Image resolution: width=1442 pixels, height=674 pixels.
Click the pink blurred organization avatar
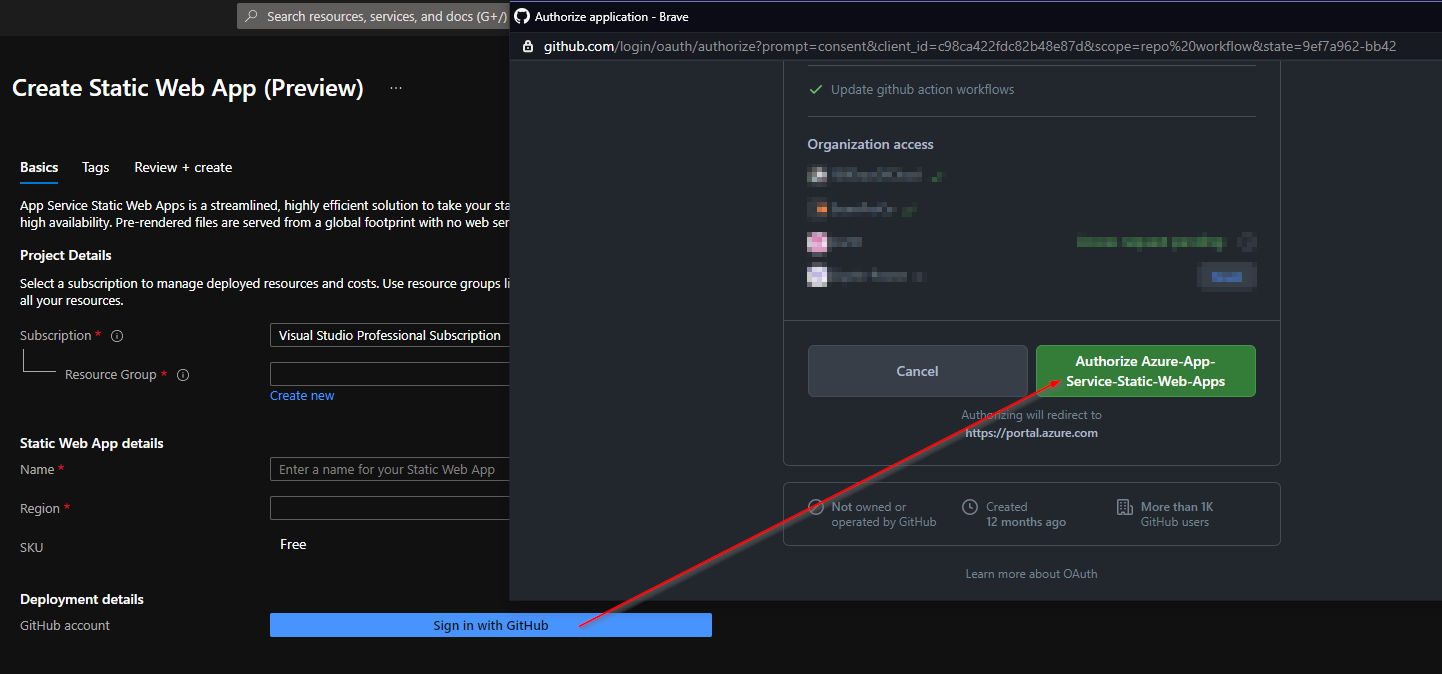pos(817,242)
